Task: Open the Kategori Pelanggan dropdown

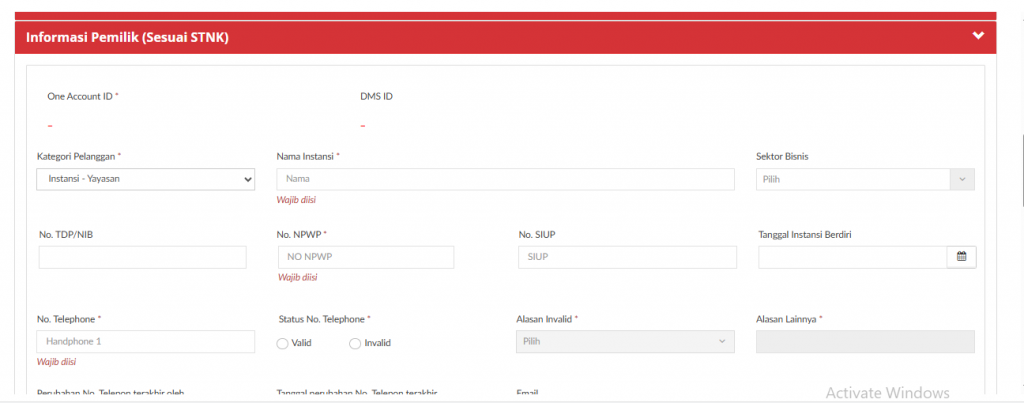Action: click(x=146, y=179)
